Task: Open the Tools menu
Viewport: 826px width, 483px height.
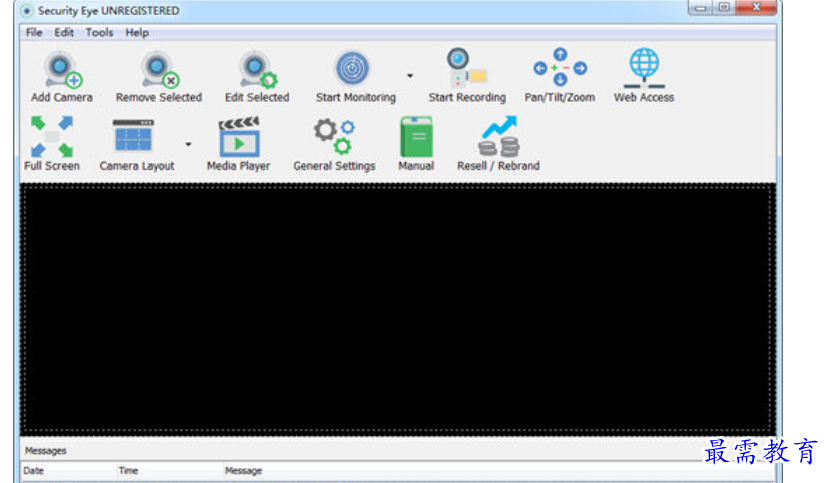Action: 99,33
